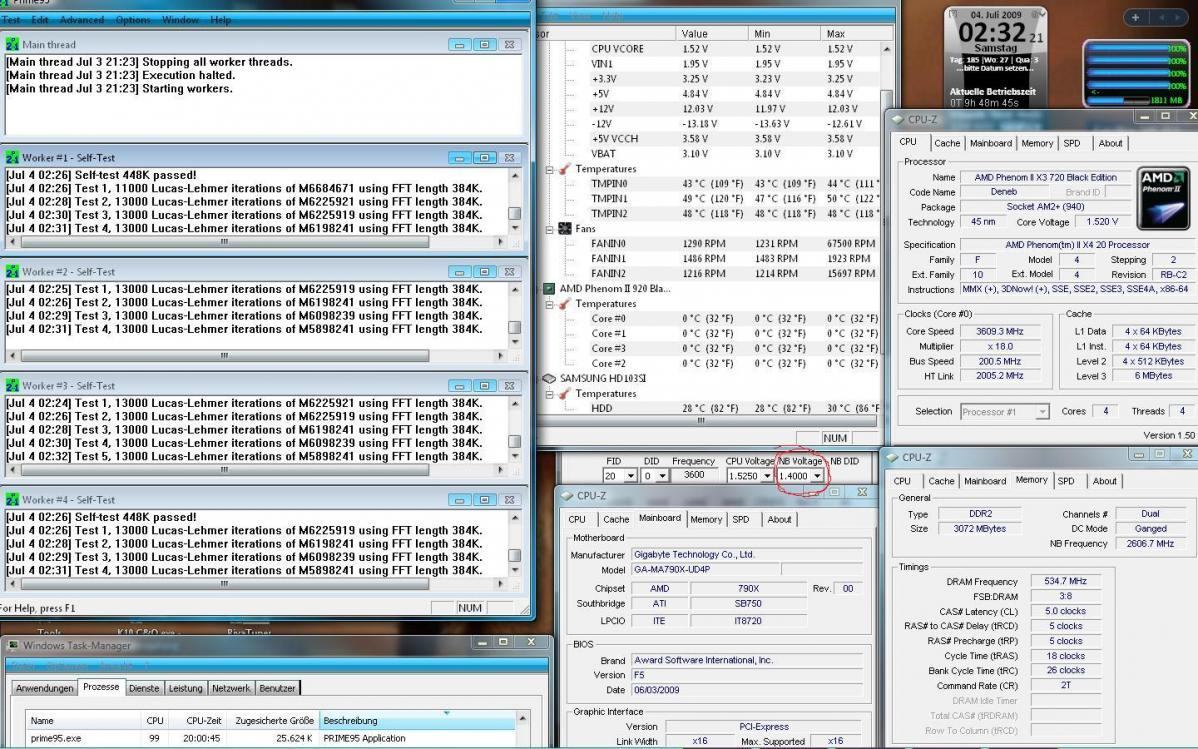Open the Test menu in Prime95

[11, 20]
